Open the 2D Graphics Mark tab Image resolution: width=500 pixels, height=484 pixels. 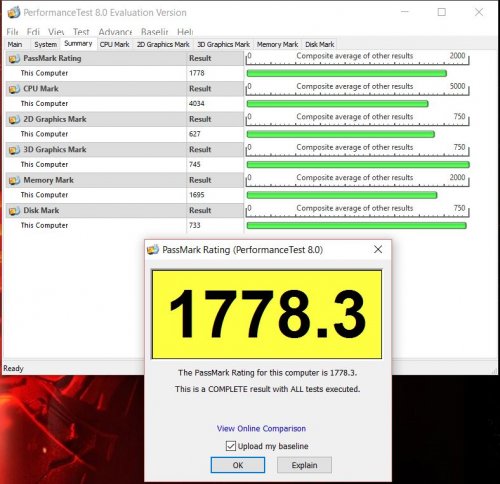163,44
